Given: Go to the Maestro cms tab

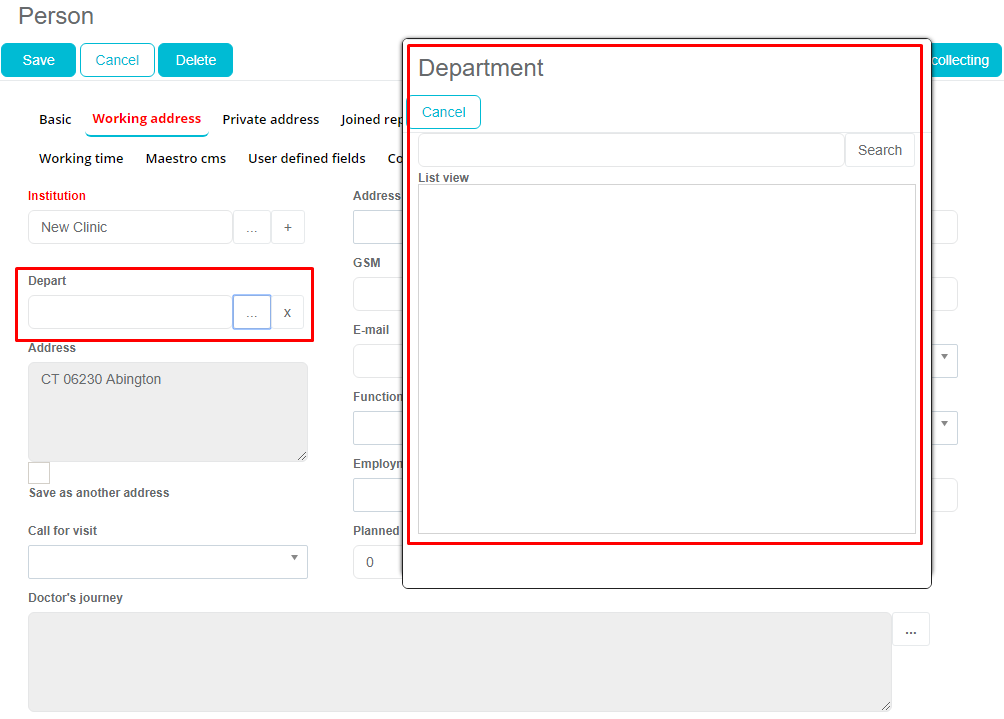Looking at the screenshot, I should point(186,158).
